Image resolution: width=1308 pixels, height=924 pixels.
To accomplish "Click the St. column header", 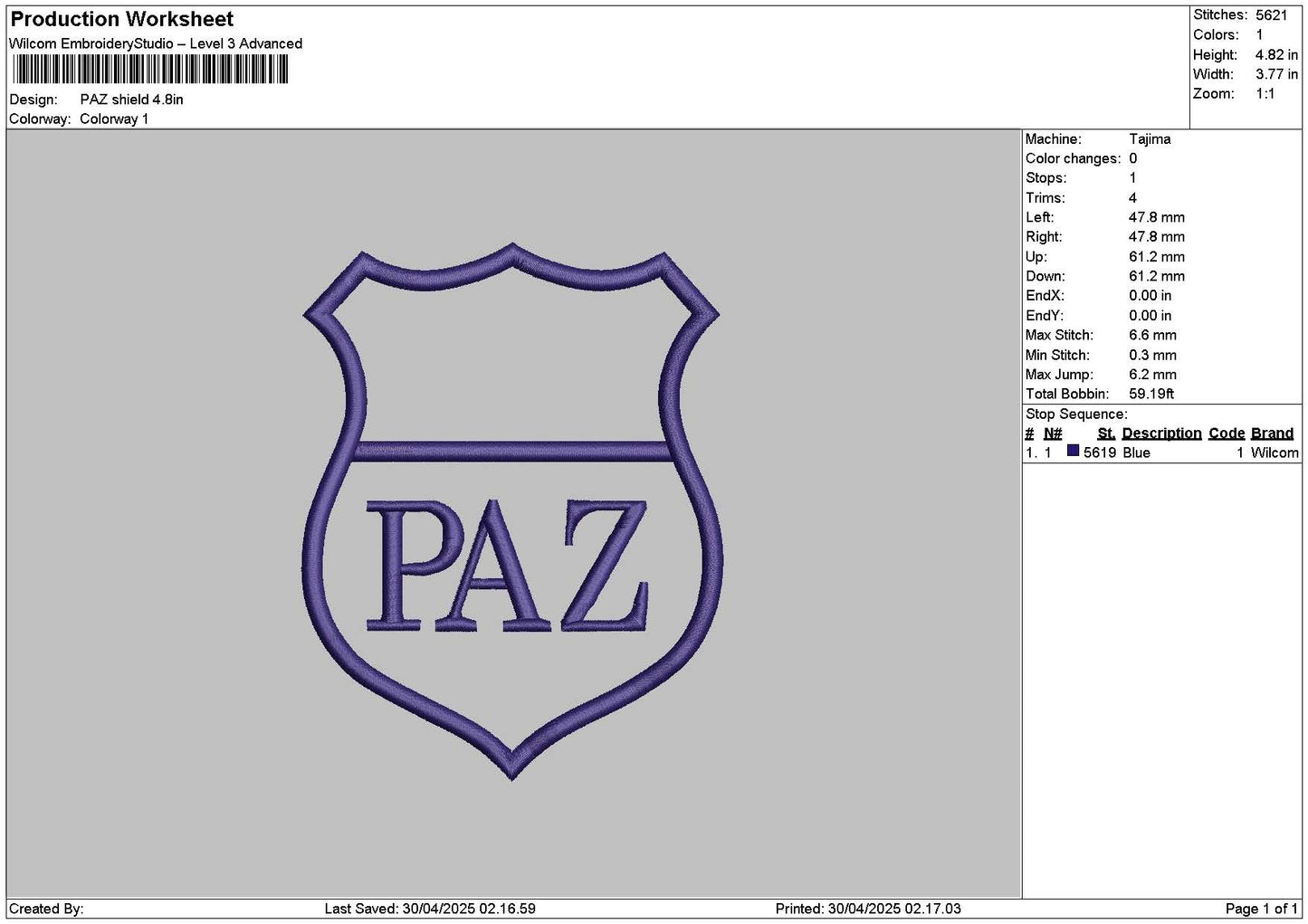I will click(x=1106, y=433).
